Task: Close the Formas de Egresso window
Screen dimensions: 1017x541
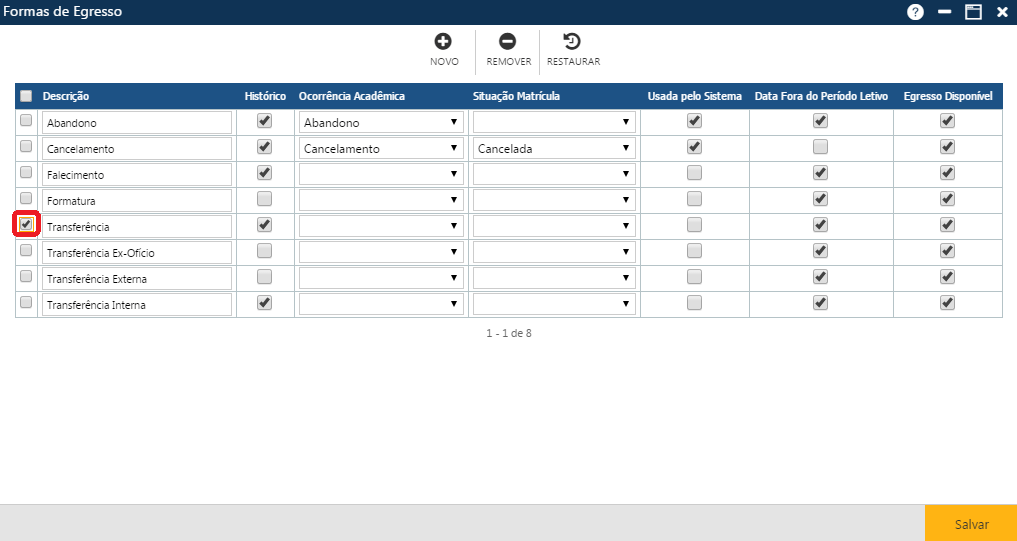Action: tap(1001, 12)
